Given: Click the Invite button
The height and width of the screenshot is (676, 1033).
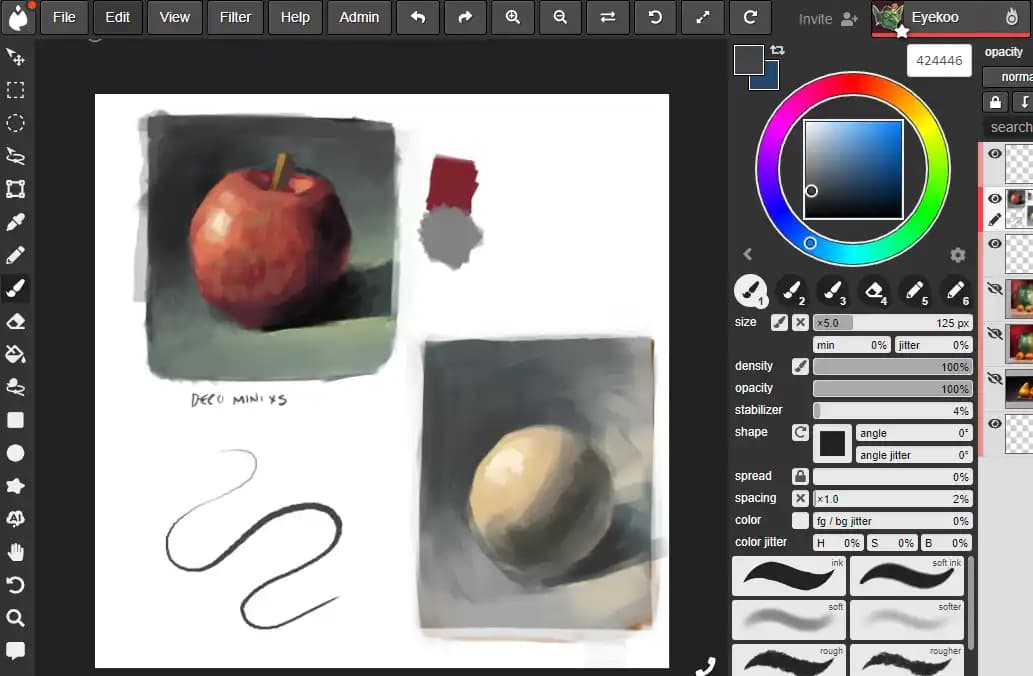Looking at the screenshot, I should coord(828,19).
